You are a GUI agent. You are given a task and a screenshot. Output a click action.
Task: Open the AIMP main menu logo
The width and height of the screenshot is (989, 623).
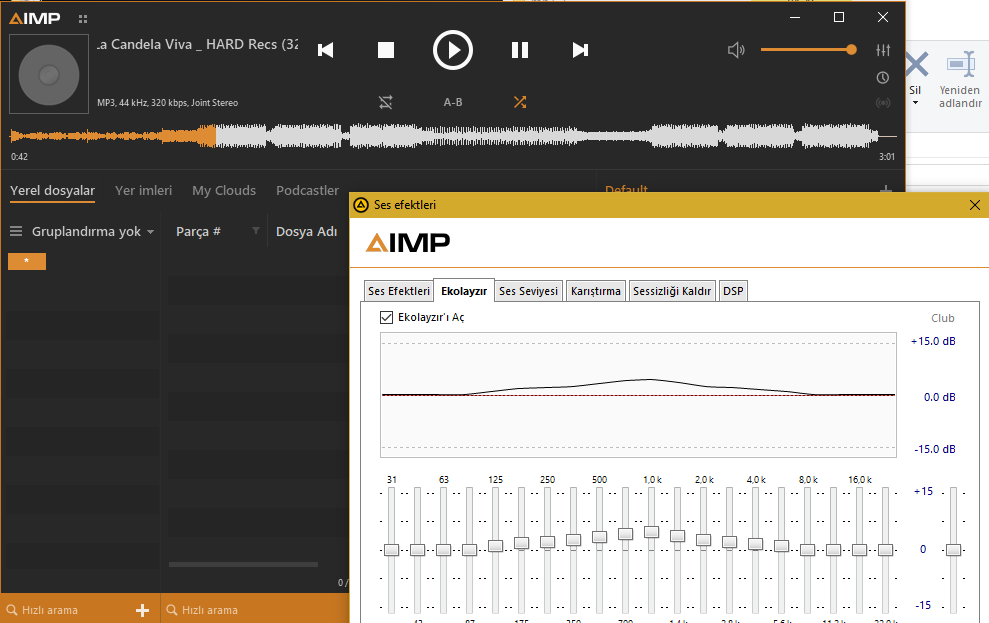point(35,18)
